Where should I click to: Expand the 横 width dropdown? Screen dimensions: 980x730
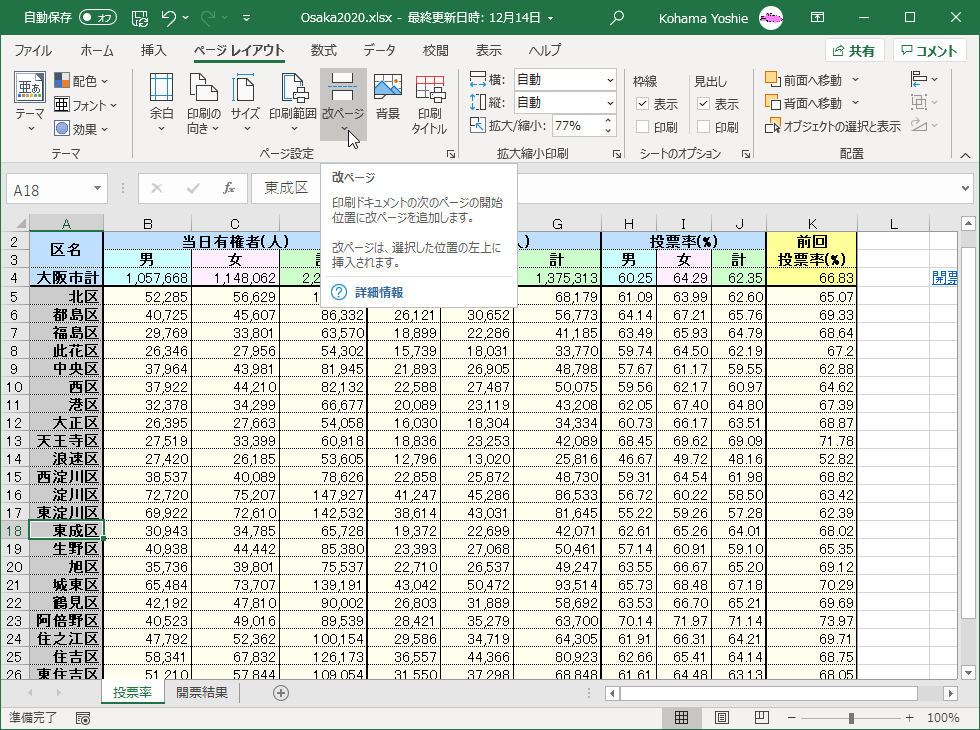pos(609,80)
